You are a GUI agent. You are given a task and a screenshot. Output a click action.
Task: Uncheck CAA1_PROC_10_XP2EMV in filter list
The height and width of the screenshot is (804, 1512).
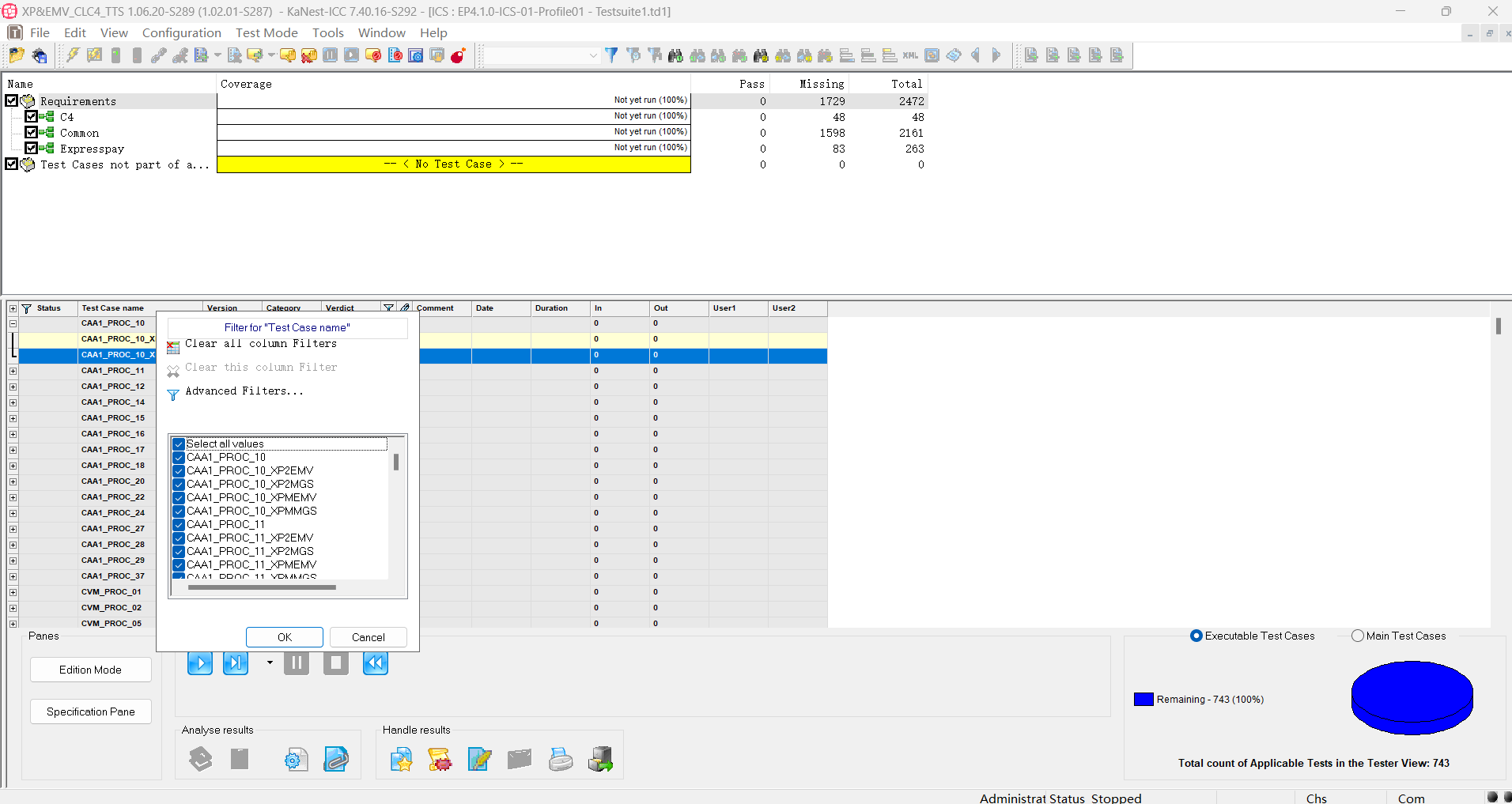(x=180, y=471)
